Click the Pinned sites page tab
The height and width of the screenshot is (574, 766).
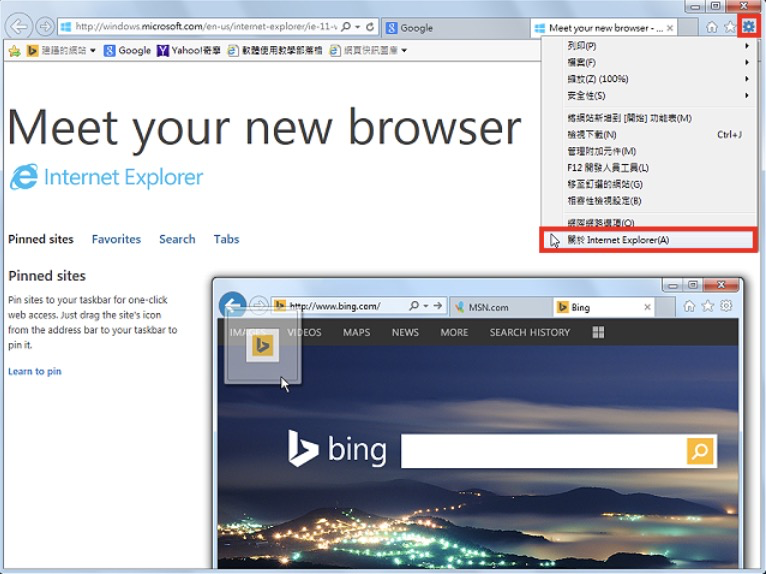click(41, 239)
